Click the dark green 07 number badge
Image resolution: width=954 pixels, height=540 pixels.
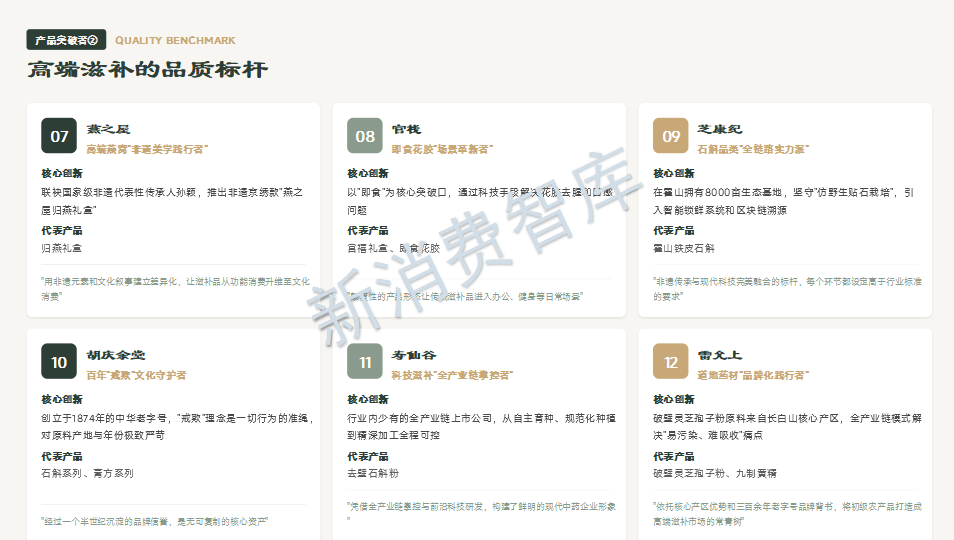[59, 136]
